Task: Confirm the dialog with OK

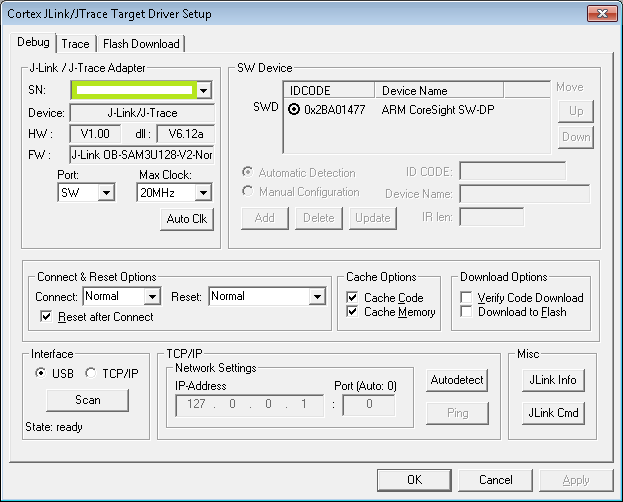Action: click(x=414, y=480)
